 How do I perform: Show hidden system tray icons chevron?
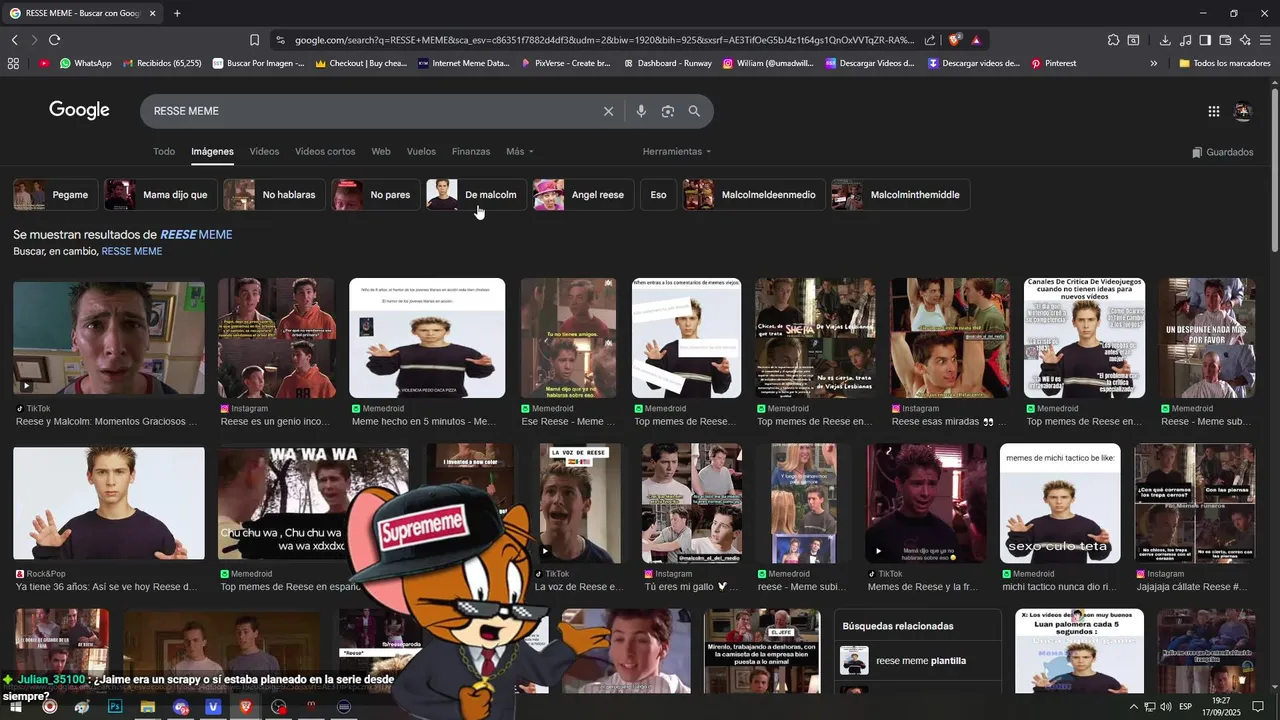(x=1135, y=707)
